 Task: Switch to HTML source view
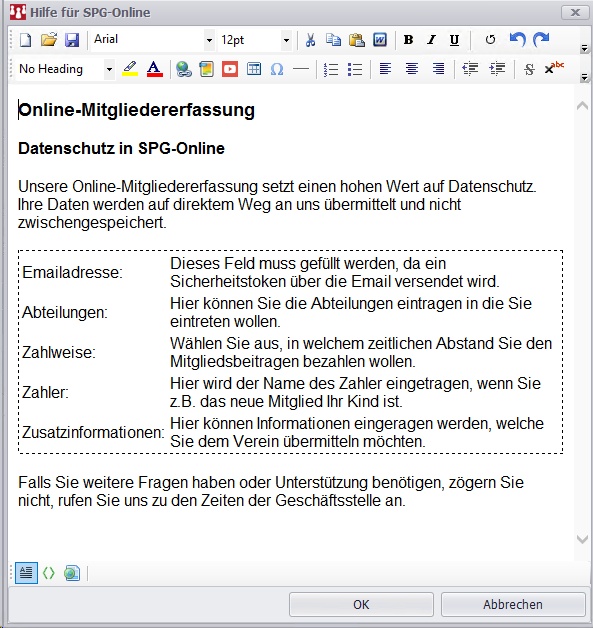(x=49, y=573)
